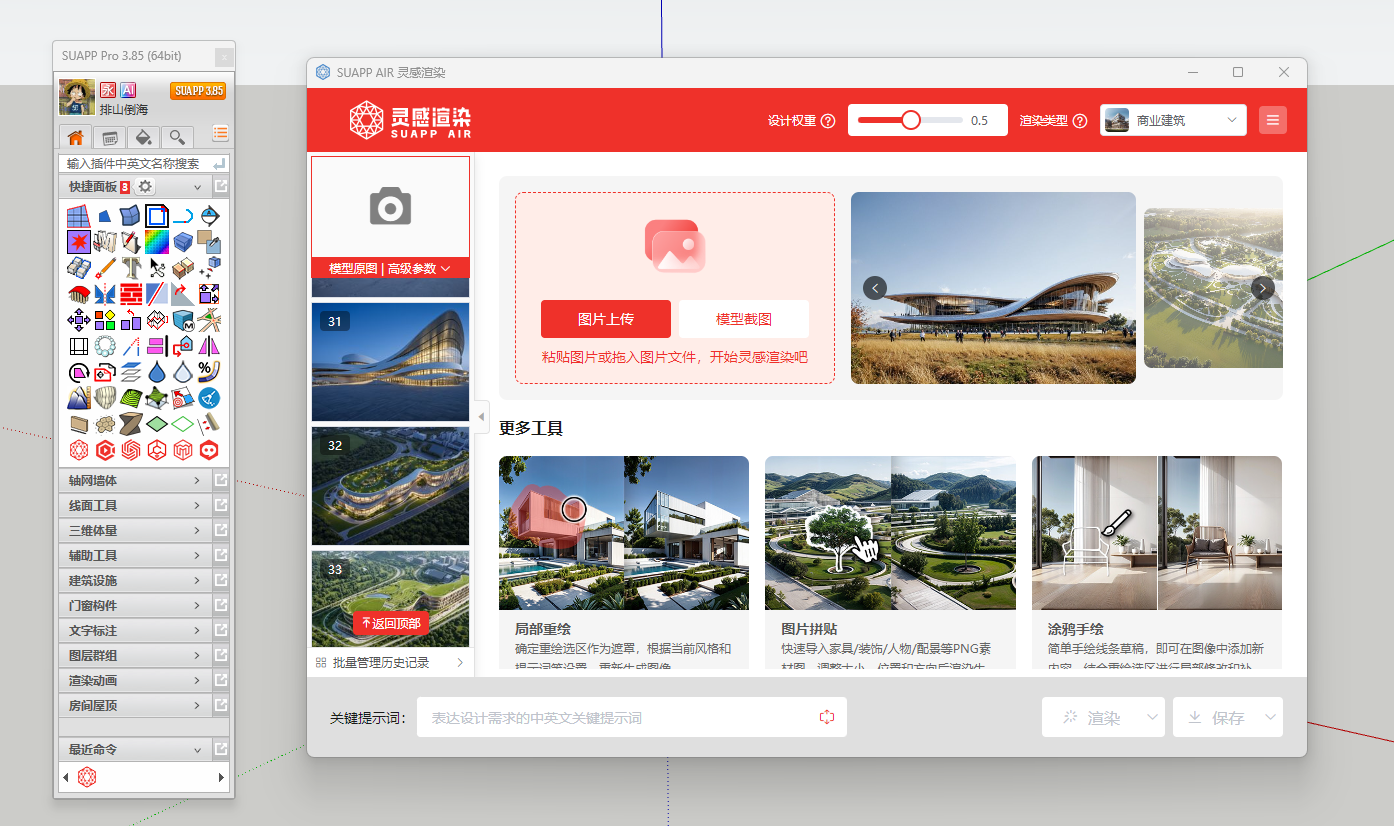The width and height of the screenshot is (1394, 826).
Task: Collapse the 最近命令 section
Action: click(x=197, y=749)
